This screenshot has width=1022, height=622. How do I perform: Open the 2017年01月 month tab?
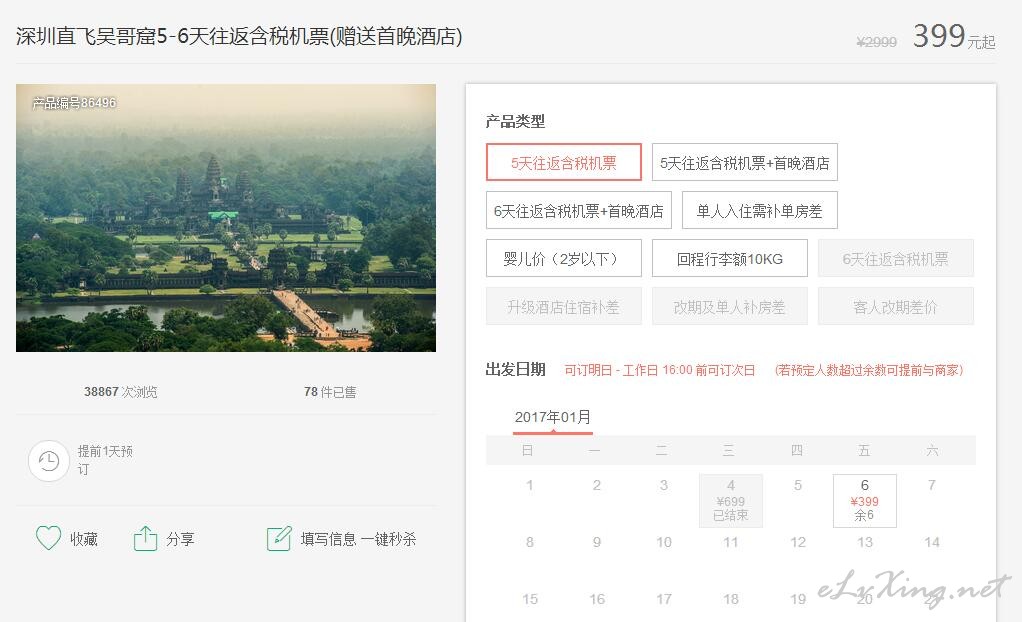coord(552,418)
